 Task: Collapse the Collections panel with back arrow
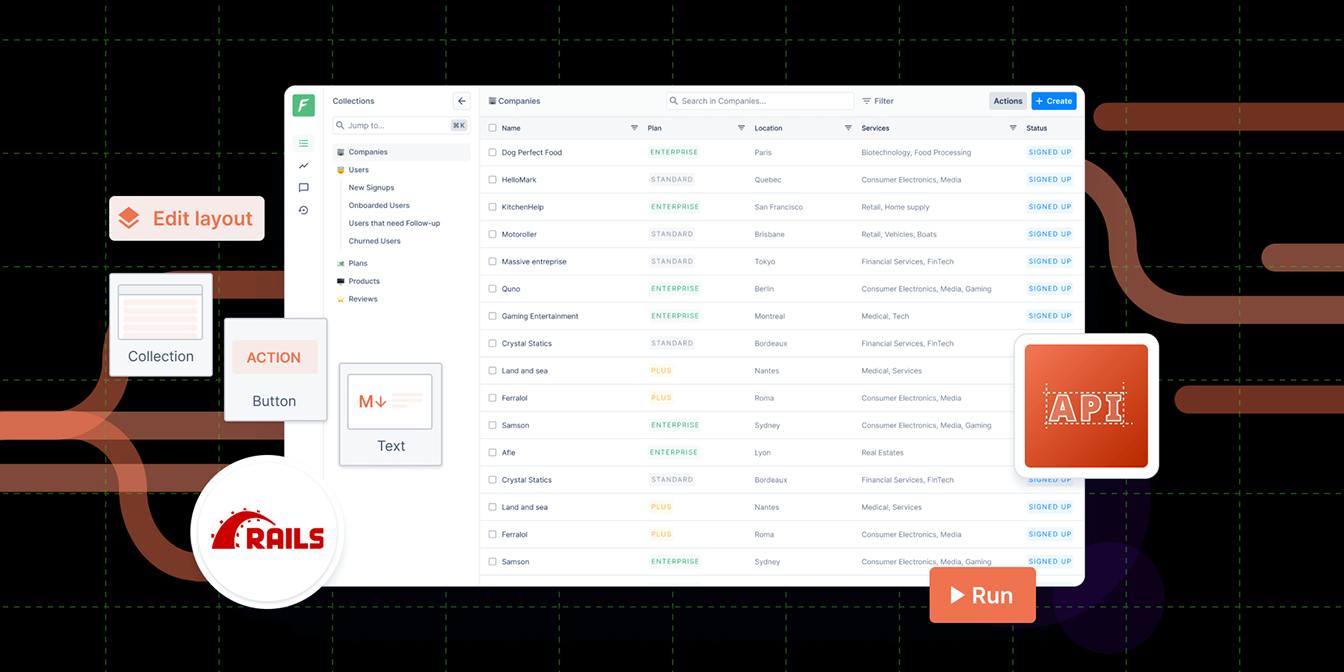[461, 101]
